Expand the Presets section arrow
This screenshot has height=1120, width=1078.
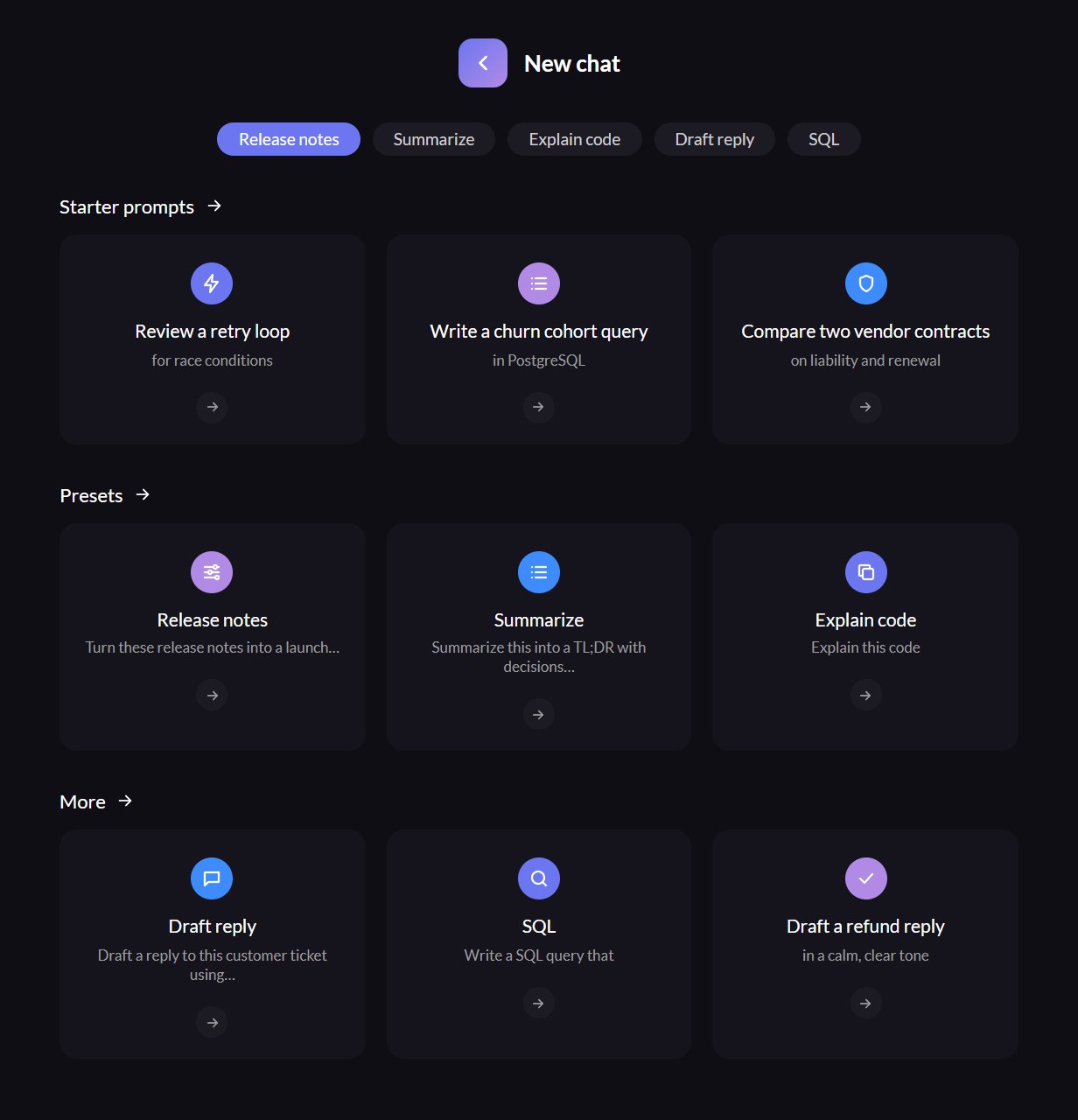coord(143,495)
